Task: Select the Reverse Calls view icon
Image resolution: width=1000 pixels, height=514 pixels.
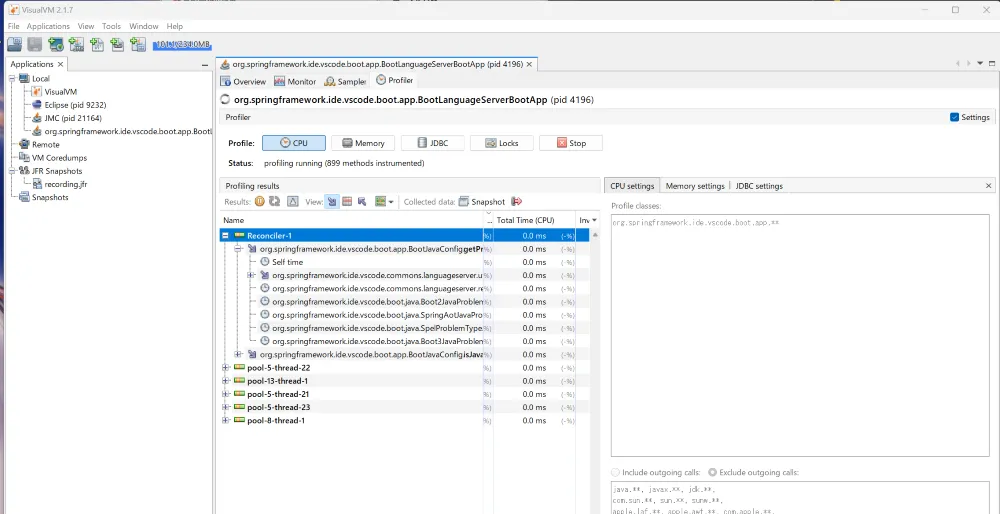Action: click(362, 202)
